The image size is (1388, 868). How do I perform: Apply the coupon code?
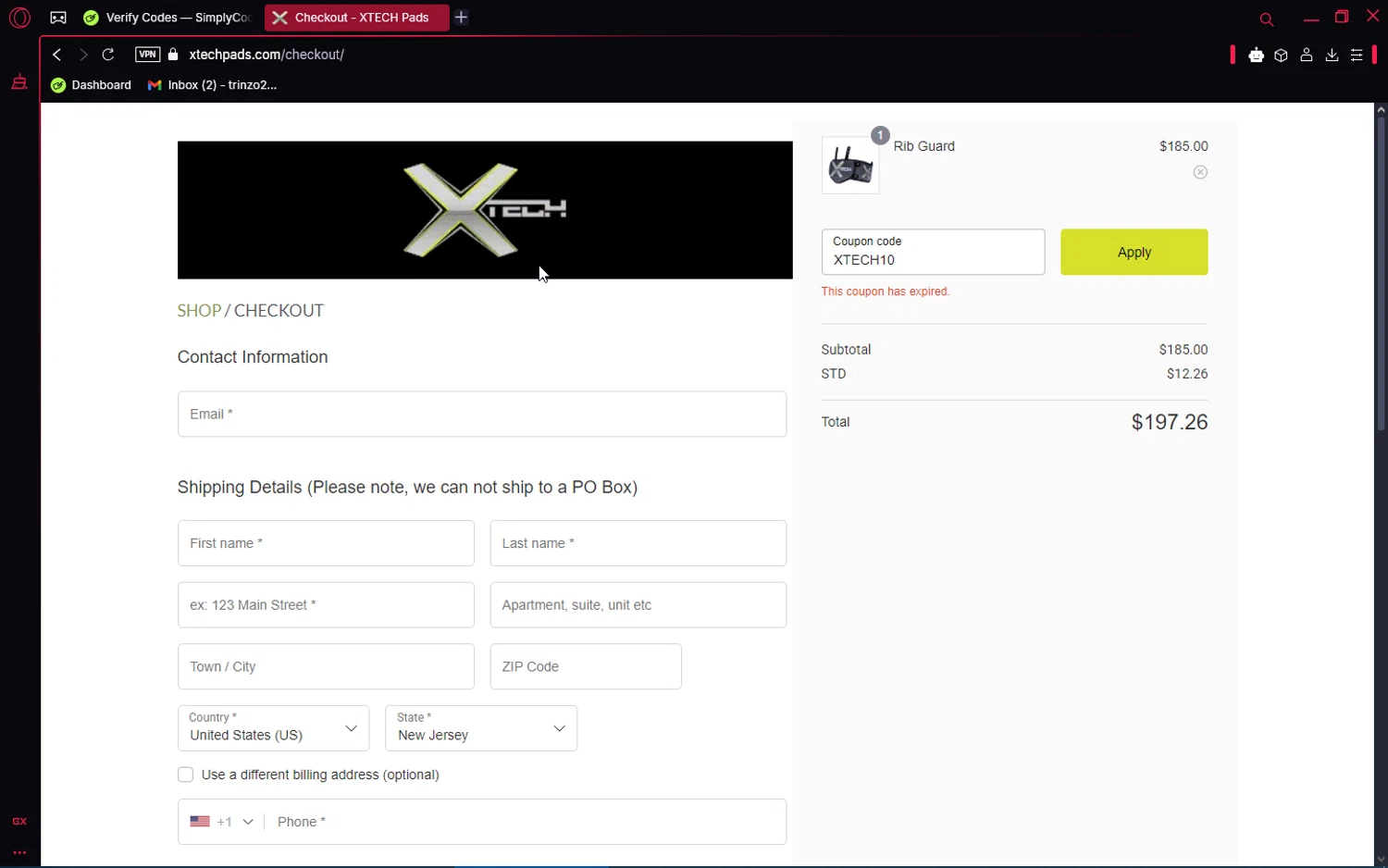tap(1134, 252)
